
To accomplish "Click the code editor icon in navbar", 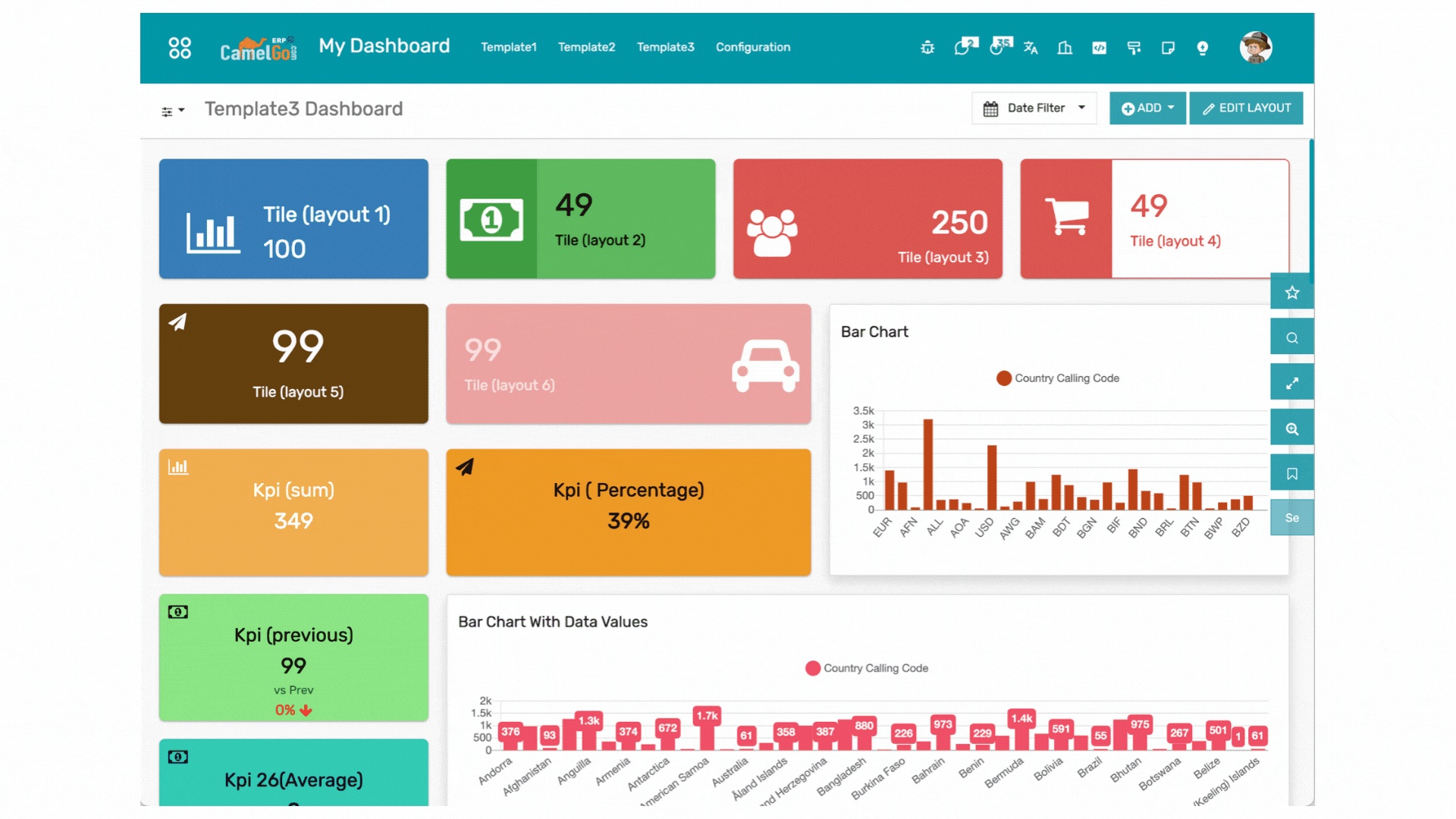I will tap(1099, 48).
